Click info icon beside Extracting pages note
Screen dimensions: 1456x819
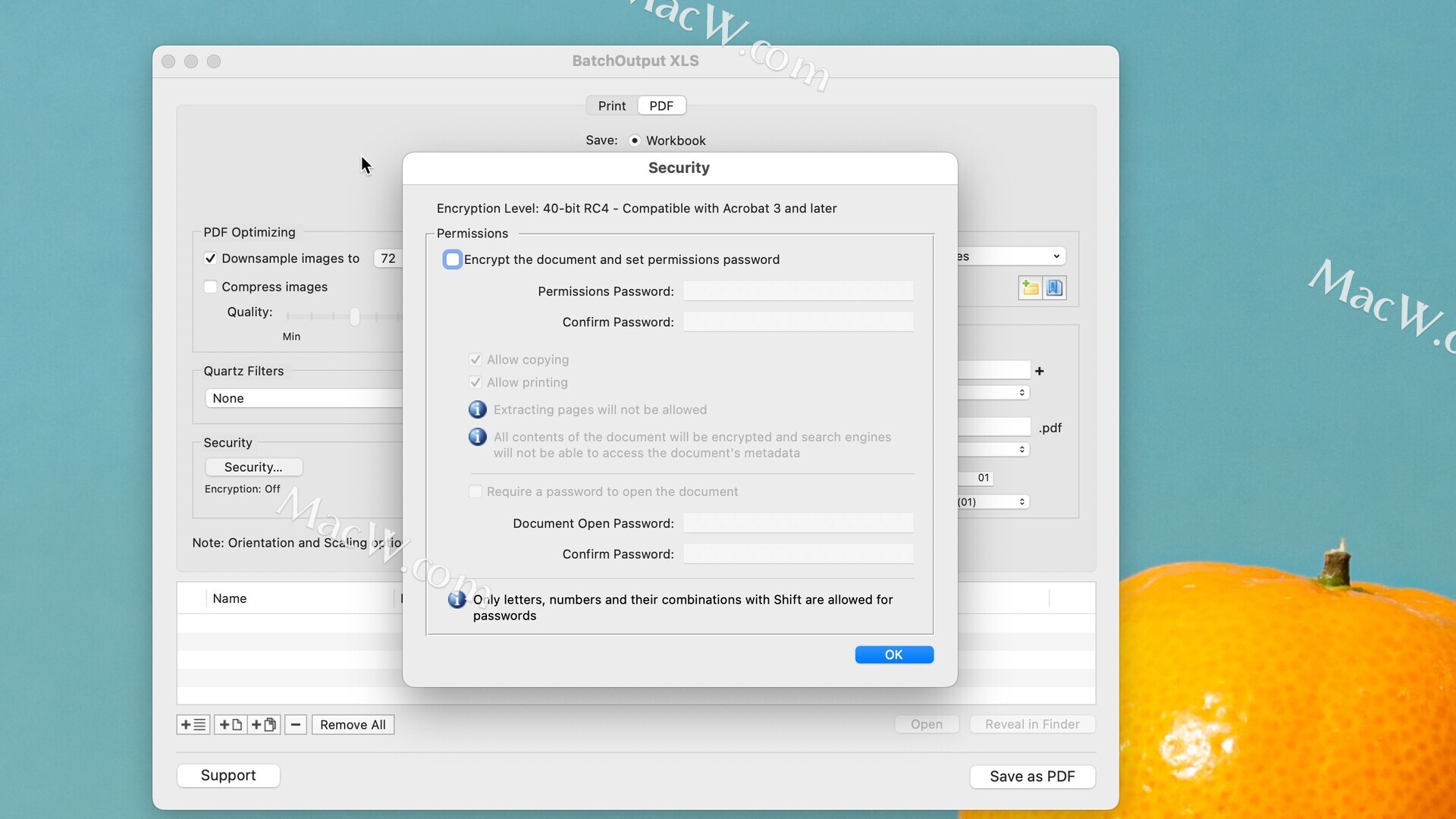(478, 409)
